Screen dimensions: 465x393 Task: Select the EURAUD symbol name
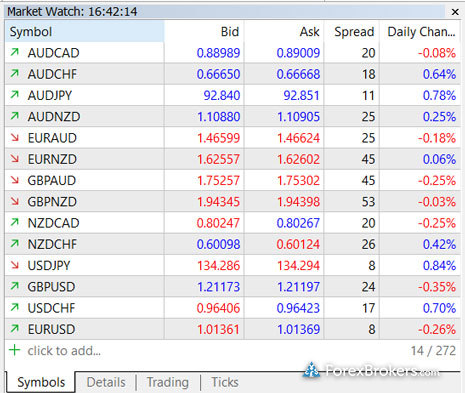point(52,138)
